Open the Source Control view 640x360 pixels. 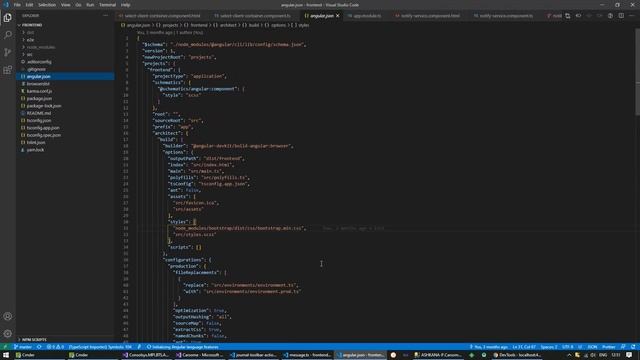coord(7,52)
